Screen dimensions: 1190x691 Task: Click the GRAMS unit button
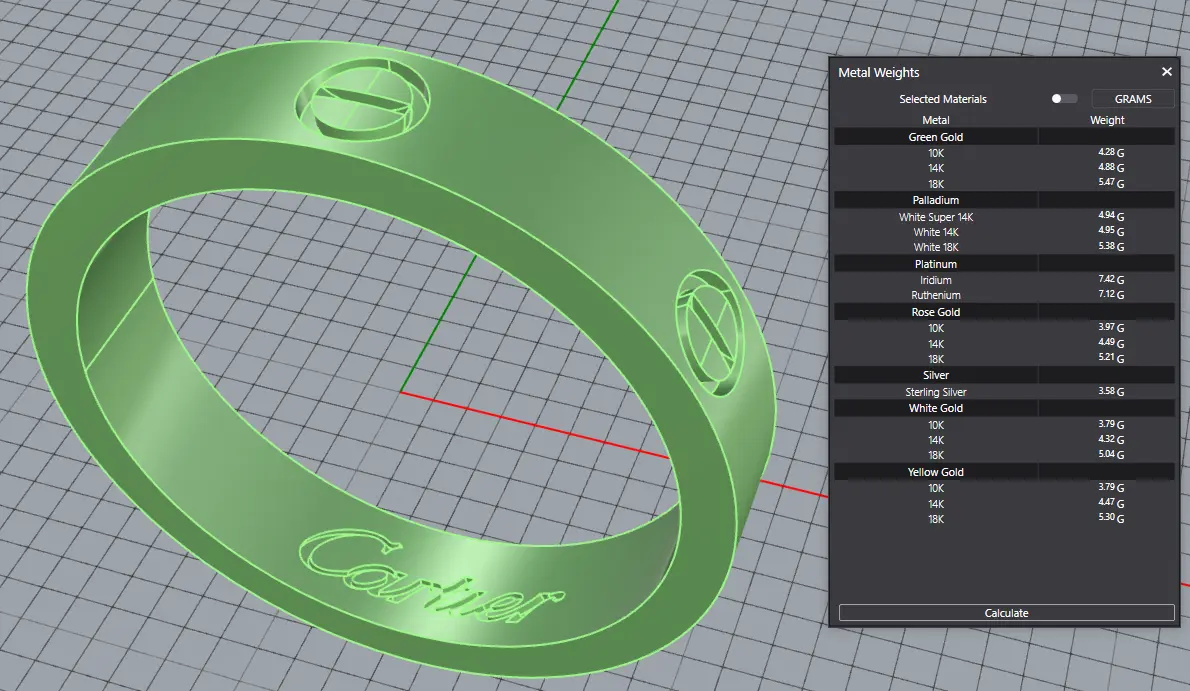1132,99
